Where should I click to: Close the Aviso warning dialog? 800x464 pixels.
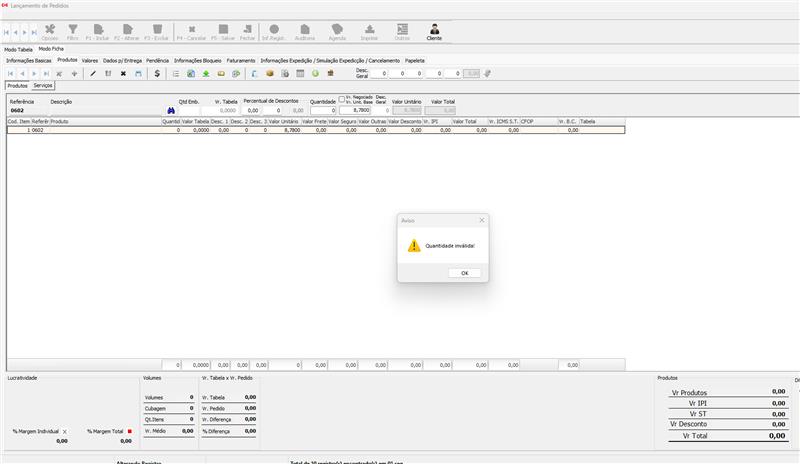pos(481,220)
